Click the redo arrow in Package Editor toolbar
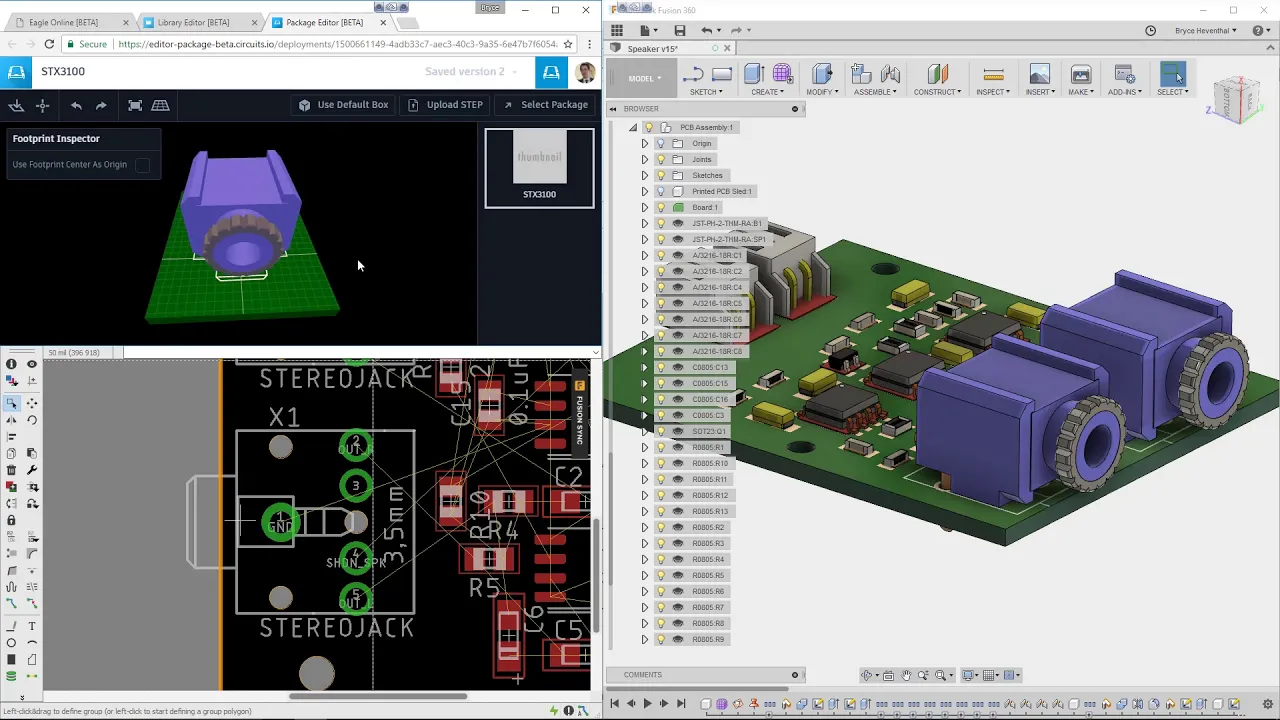The width and height of the screenshot is (1280, 720). tap(101, 105)
